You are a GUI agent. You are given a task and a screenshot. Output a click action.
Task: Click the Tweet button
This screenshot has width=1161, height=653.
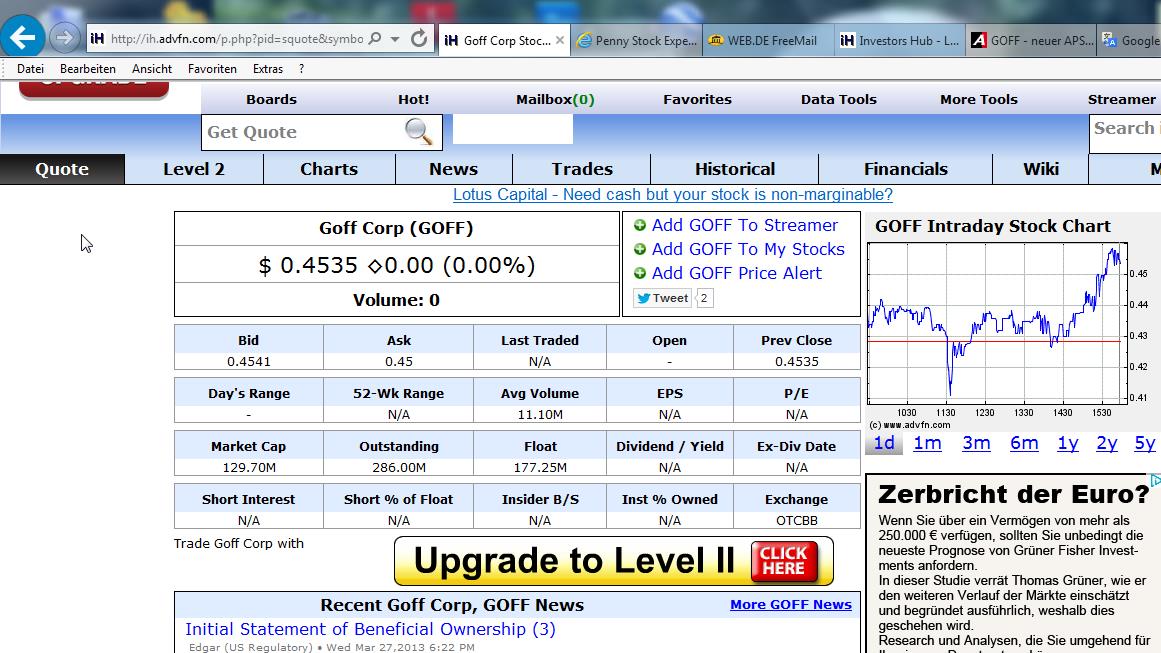[x=662, y=298]
